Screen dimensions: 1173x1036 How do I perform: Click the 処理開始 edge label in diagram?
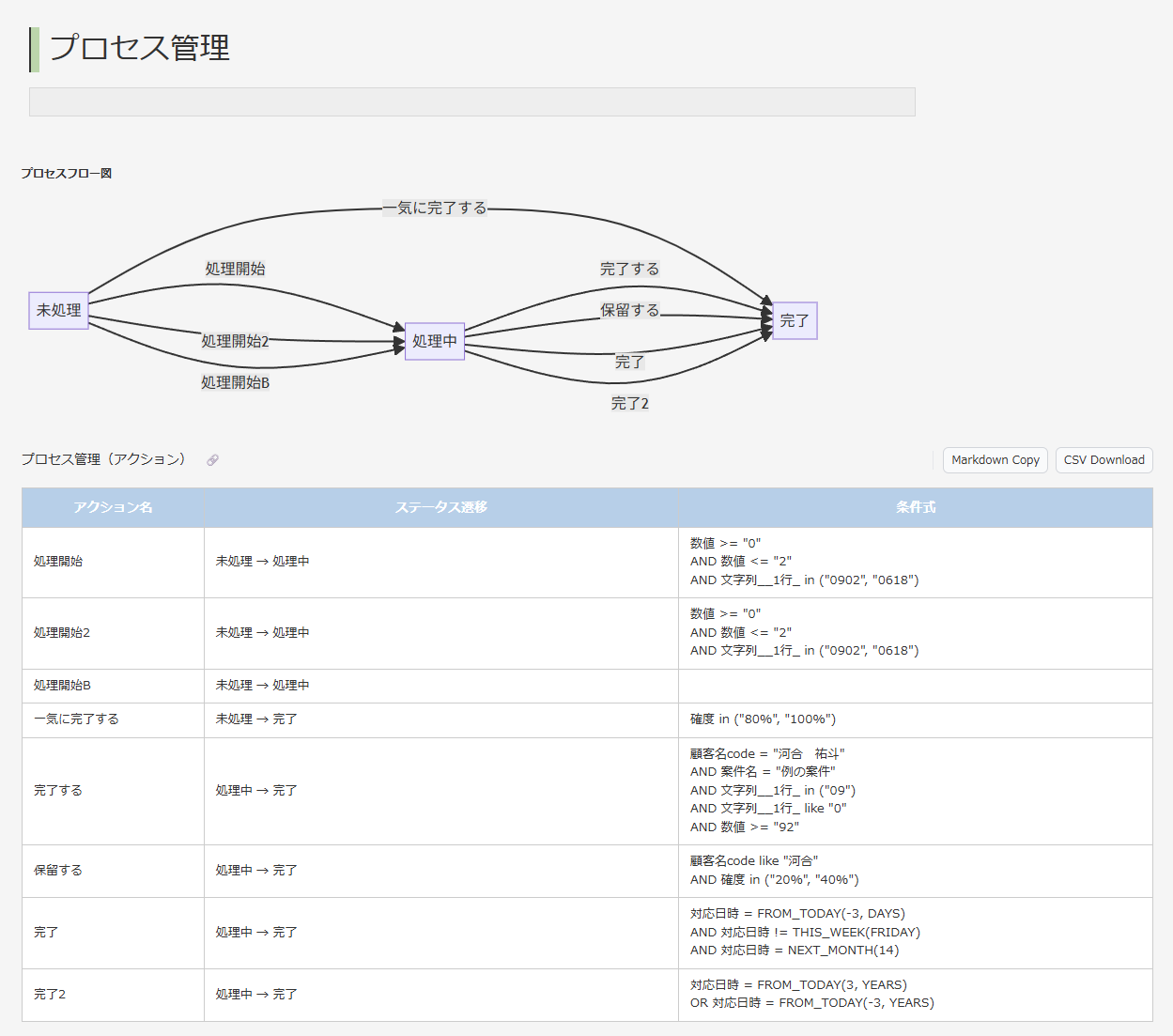(234, 269)
